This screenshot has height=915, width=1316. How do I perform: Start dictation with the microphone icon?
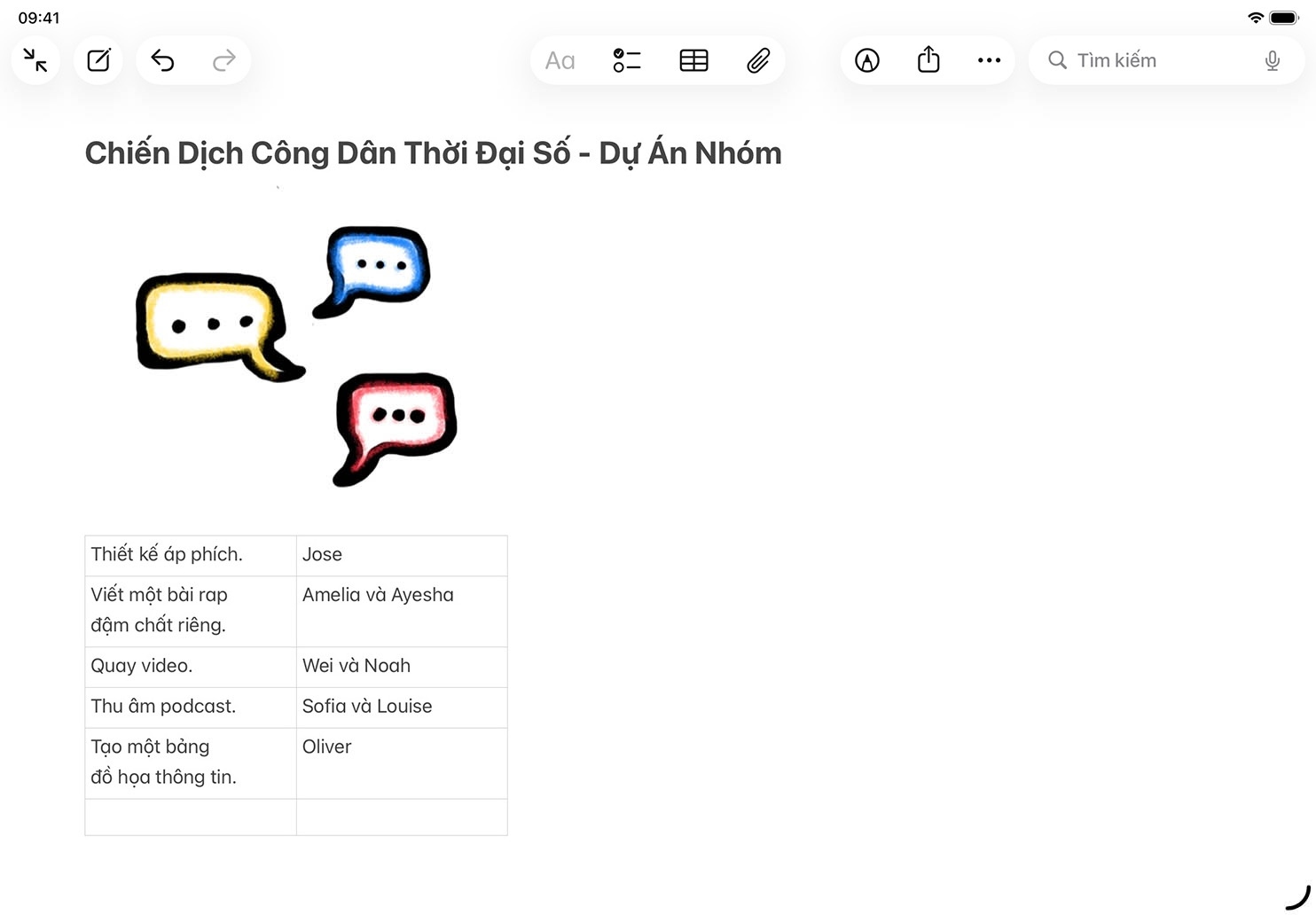(x=1272, y=60)
